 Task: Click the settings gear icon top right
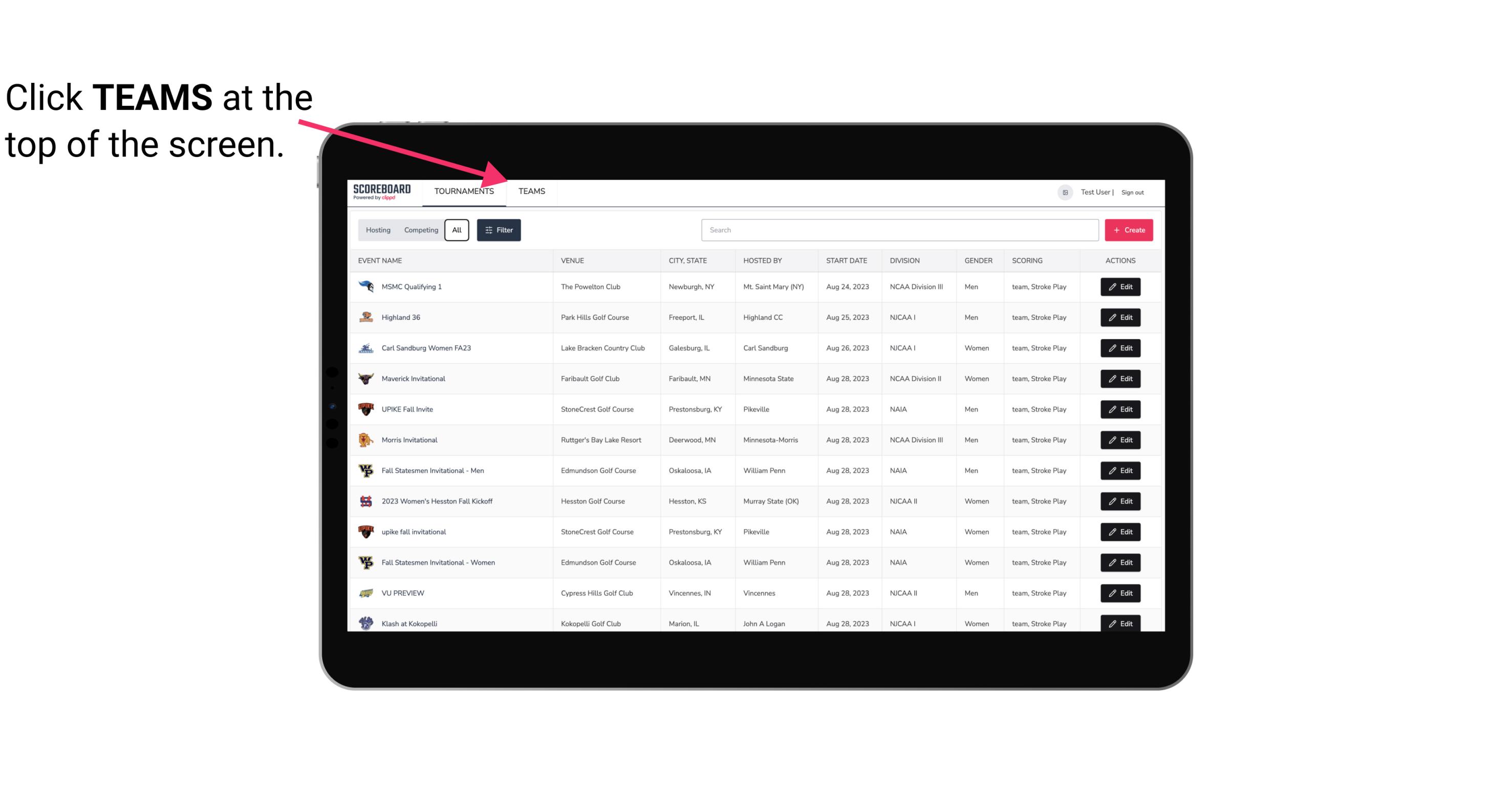tap(1063, 191)
